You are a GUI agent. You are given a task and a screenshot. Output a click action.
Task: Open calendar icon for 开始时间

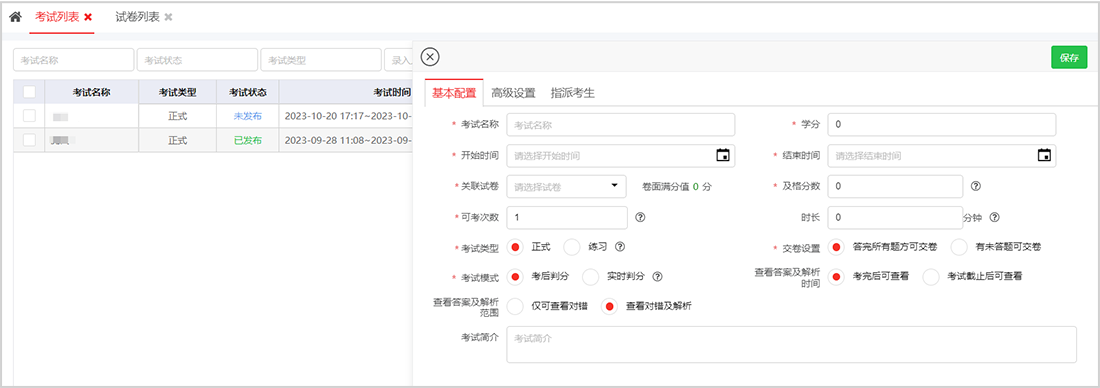point(723,155)
